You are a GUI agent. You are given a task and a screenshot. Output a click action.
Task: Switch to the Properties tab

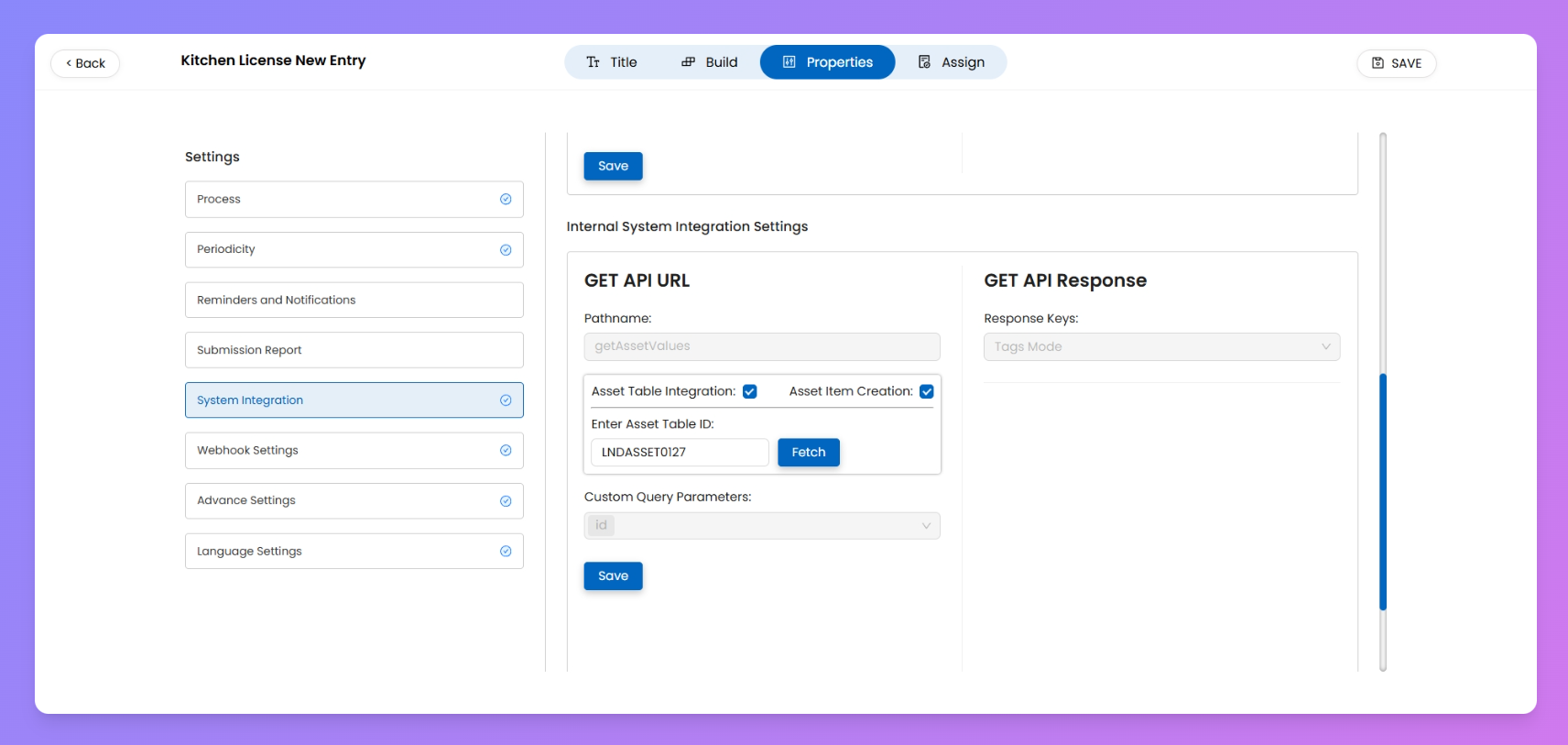[828, 62]
